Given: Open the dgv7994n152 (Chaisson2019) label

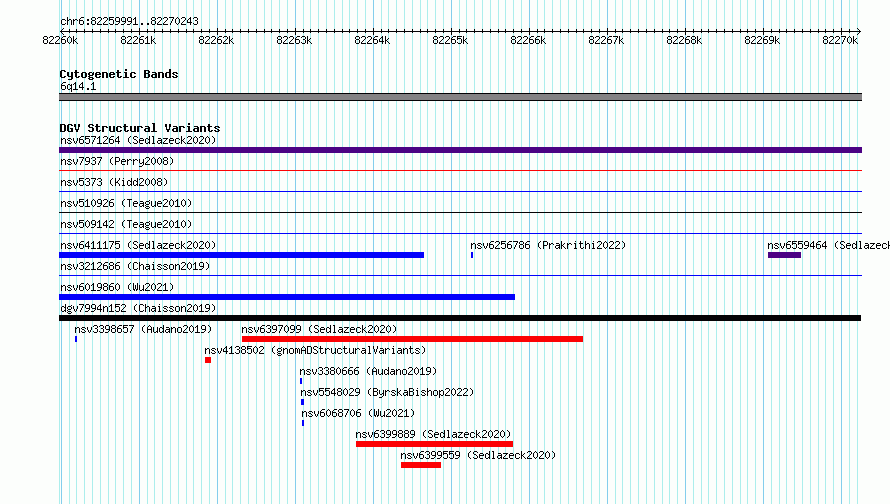Looking at the screenshot, I should pos(138,308).
